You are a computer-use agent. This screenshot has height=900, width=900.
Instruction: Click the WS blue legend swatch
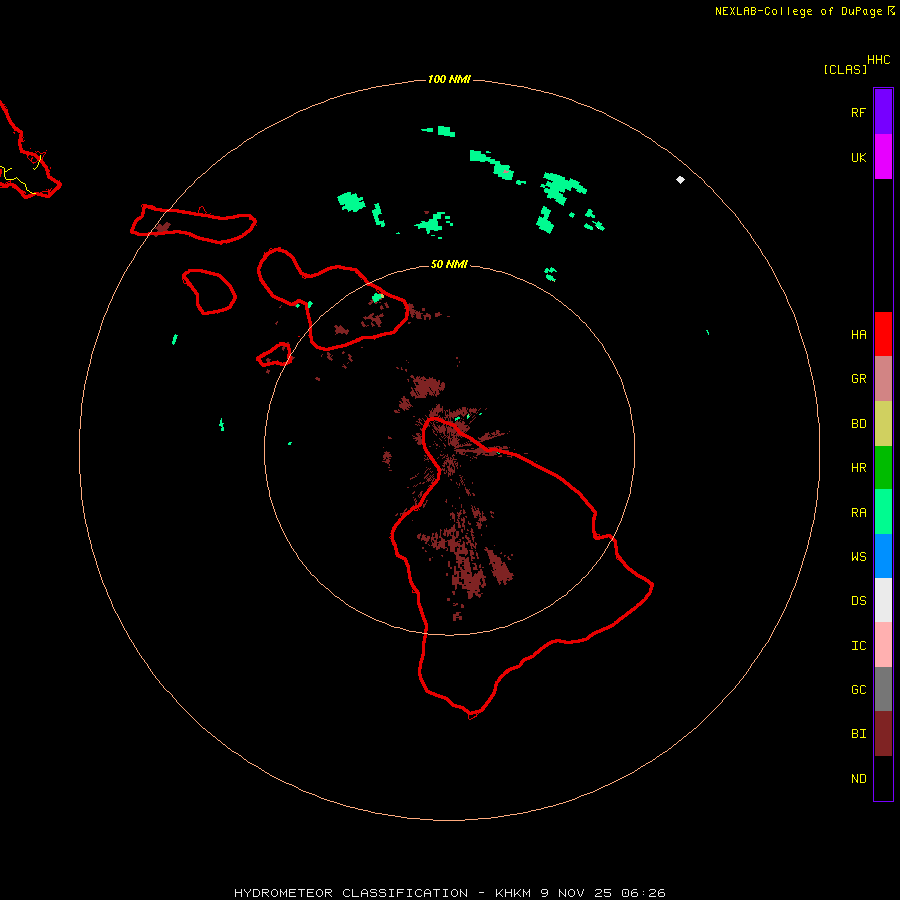883,556
